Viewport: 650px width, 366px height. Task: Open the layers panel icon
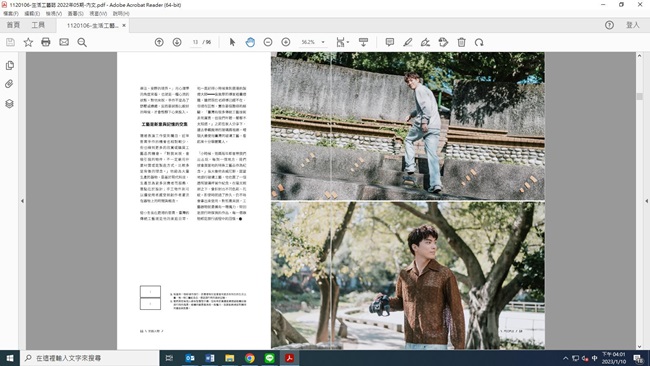pyautogui.click(x=10, y=103)
